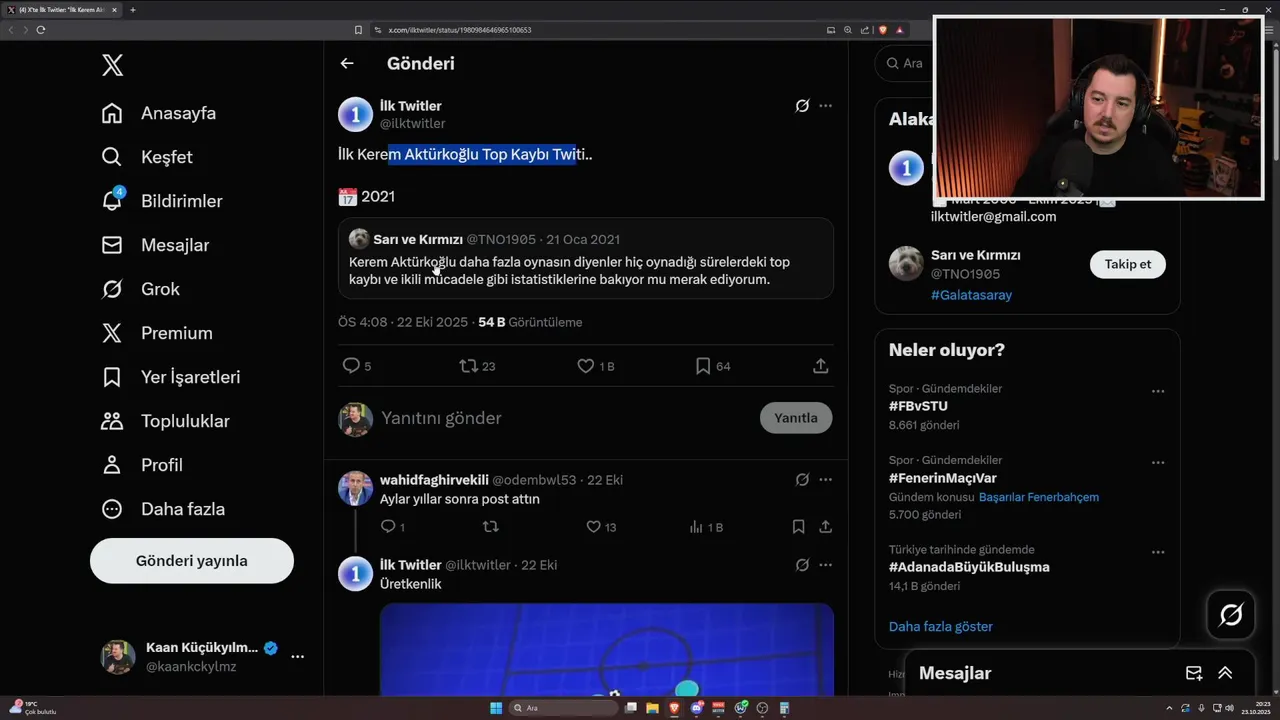Screen dimensions: 1280x720
Task: Open more options on the main İlk Twitler post
Action: 825,106
